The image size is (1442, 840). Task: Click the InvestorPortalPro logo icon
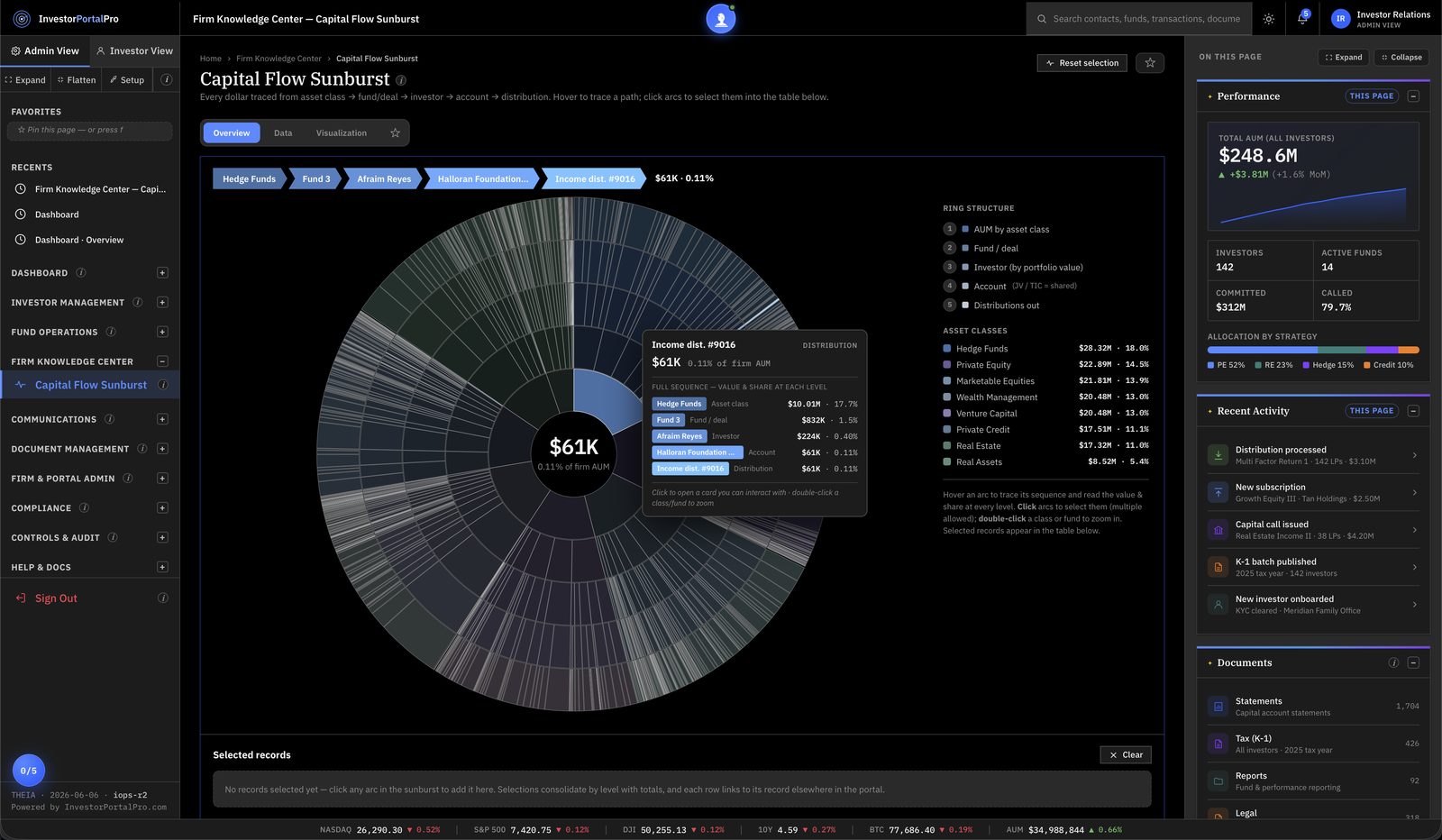[x=22, y=18]
